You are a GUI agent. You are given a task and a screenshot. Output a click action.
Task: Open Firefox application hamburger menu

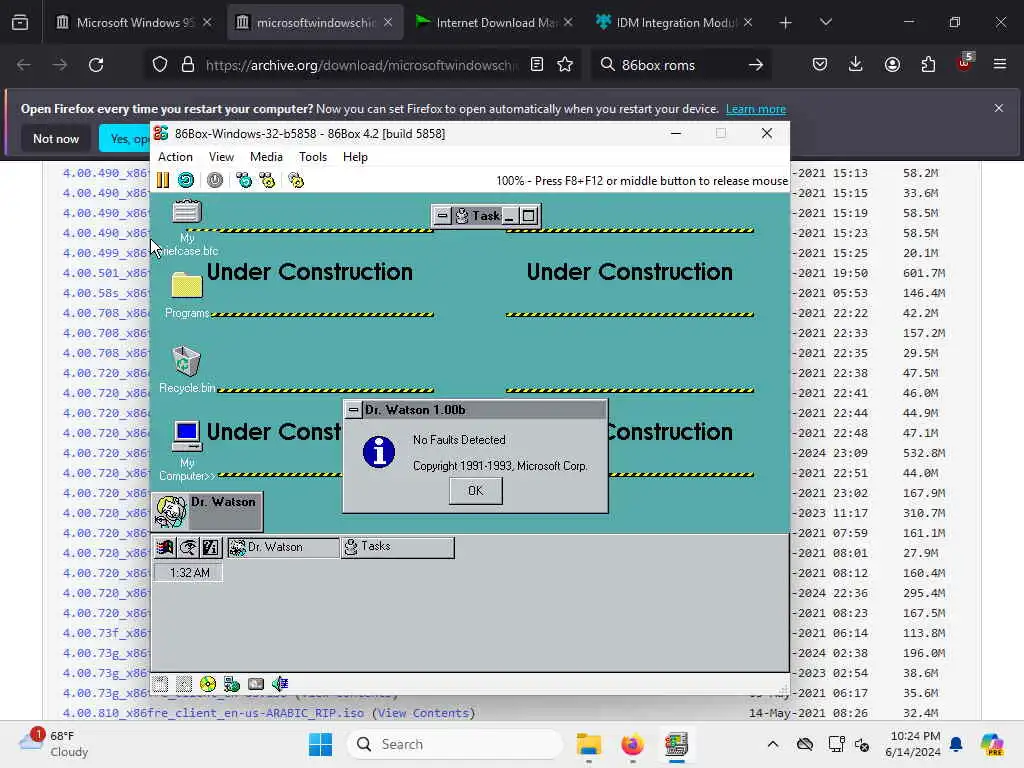1000,64
